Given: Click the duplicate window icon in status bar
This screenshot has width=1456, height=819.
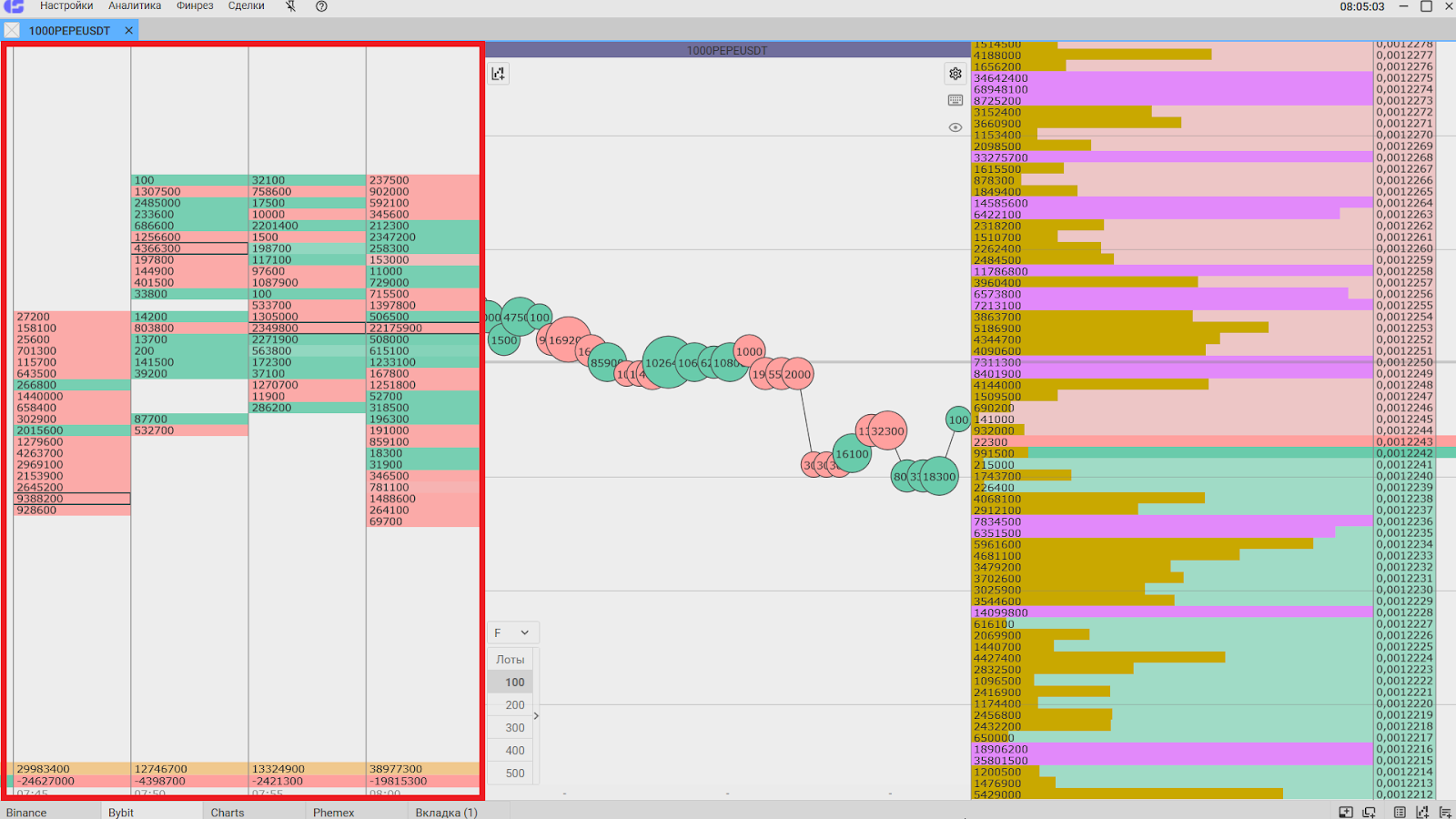Looking at the screenshot, I should tap(1369, 812).
